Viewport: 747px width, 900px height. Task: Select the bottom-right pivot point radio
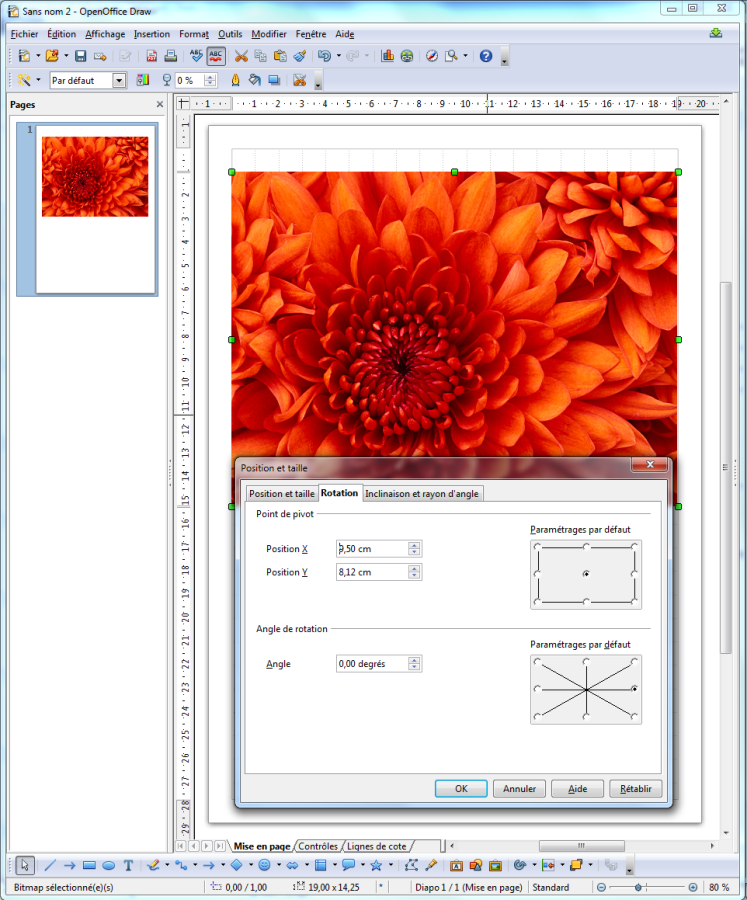click(634, 601)
